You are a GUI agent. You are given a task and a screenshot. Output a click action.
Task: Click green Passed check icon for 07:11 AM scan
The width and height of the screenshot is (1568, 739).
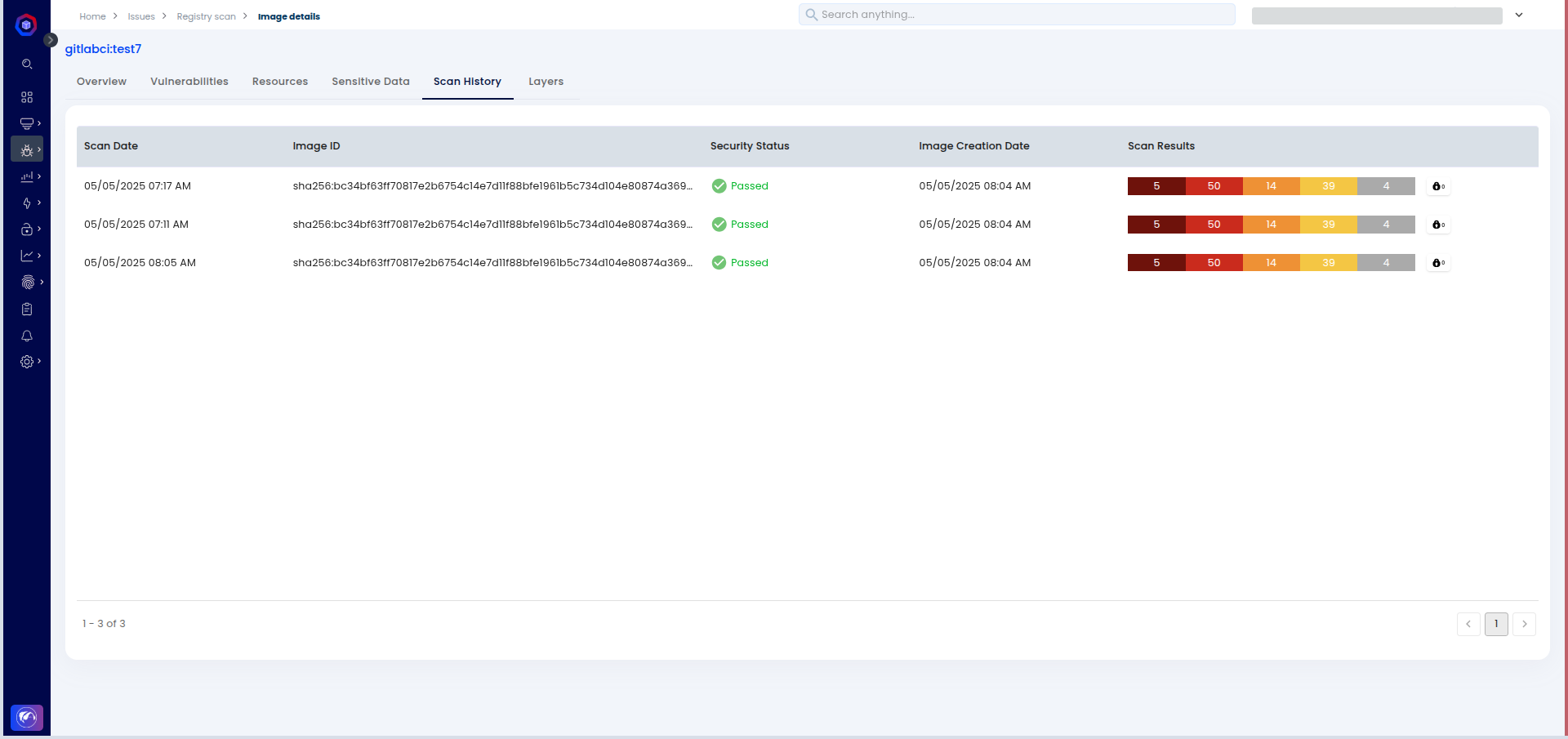[x=719, y=225]
